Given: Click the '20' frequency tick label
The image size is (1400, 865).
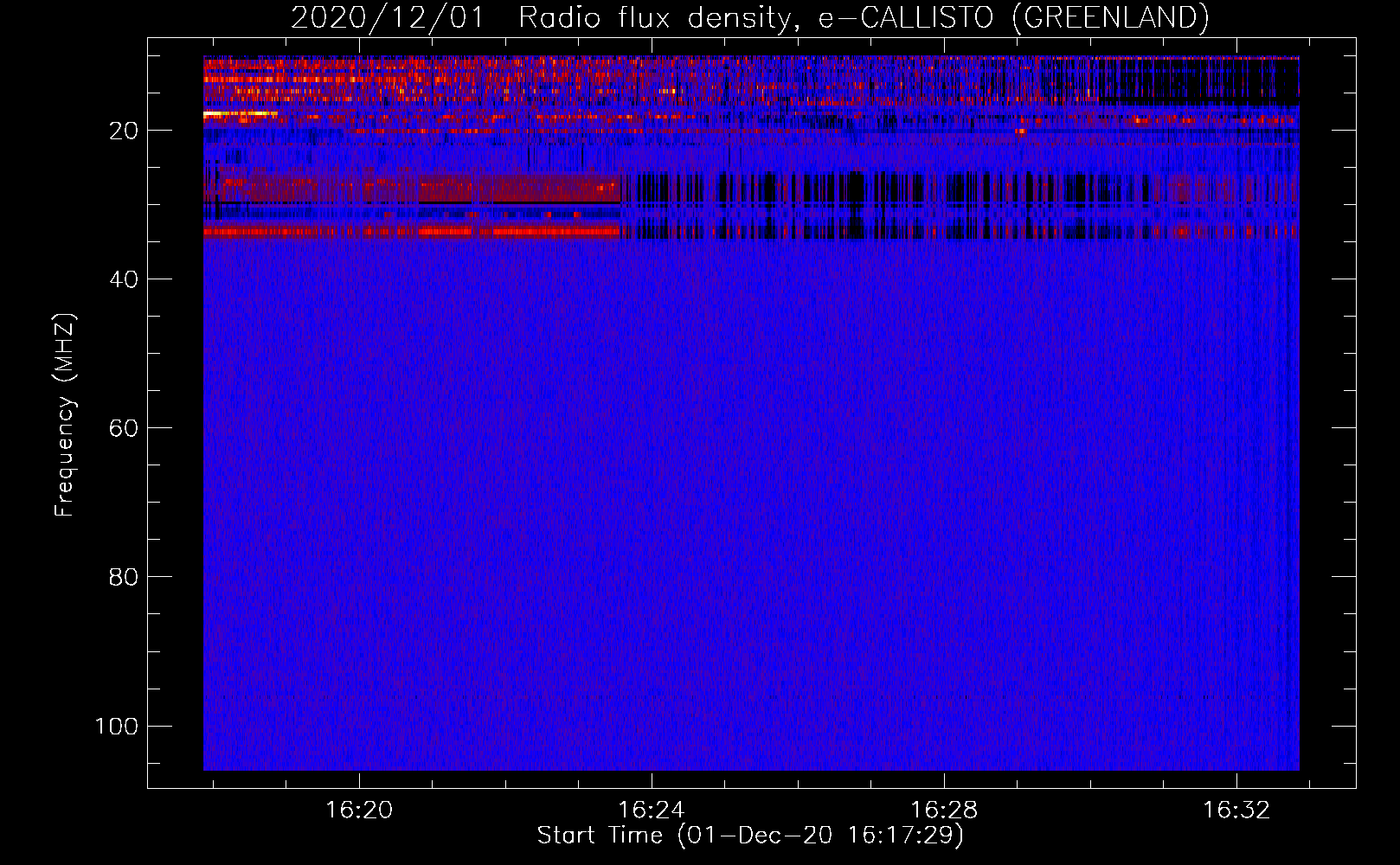Looking at the screenshot, I should point(124,131).
